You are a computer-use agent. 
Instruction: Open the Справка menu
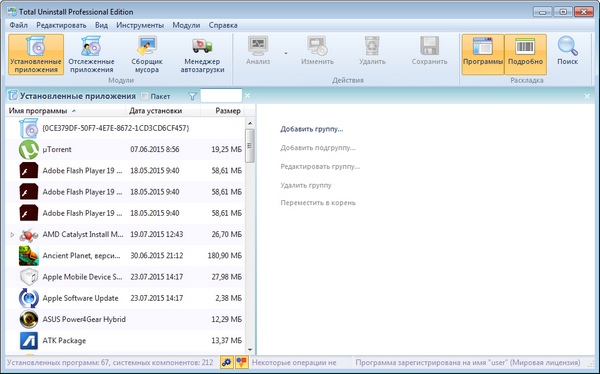(223, 25)
